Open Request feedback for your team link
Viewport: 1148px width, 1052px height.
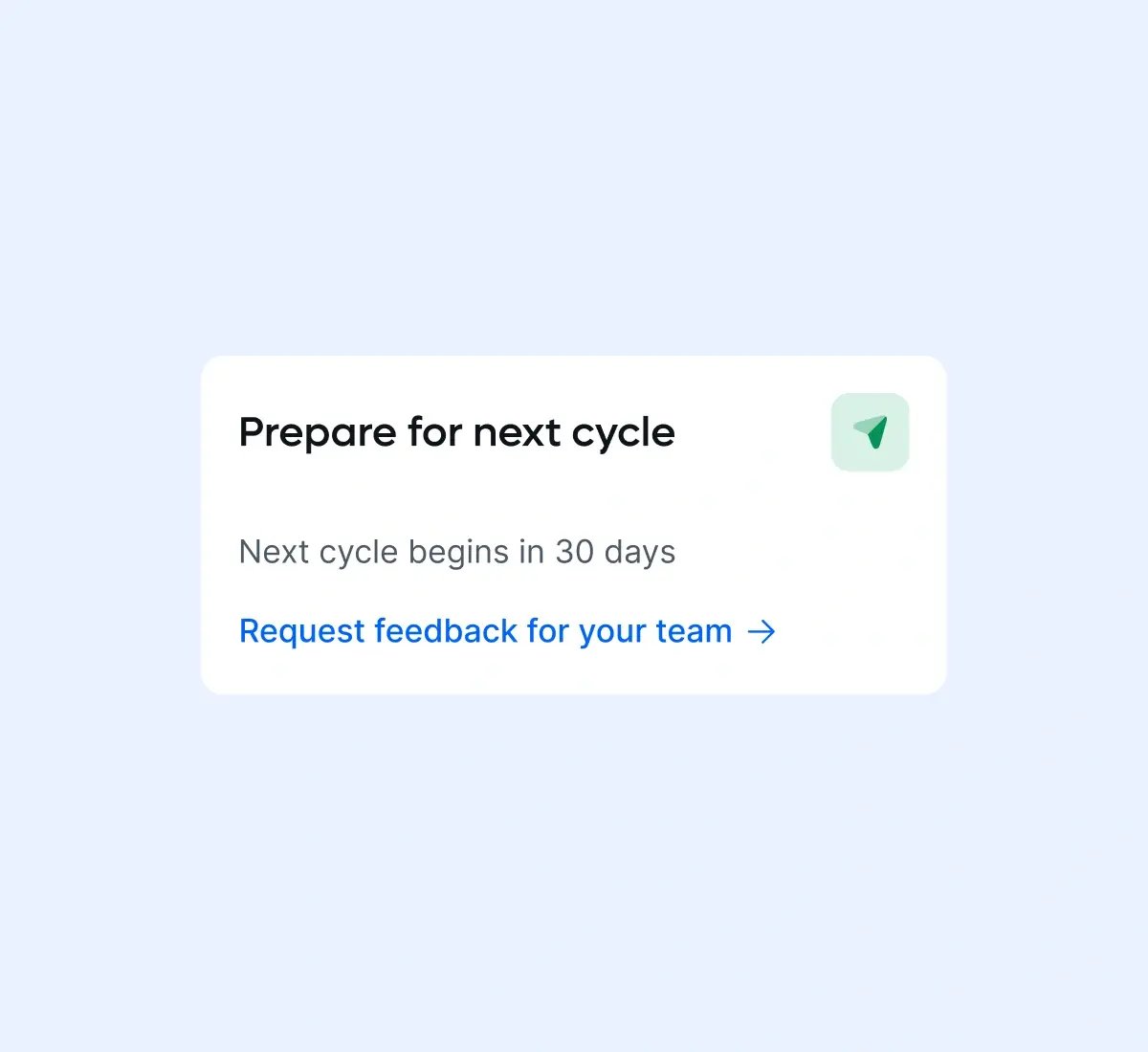coord(485,631)
